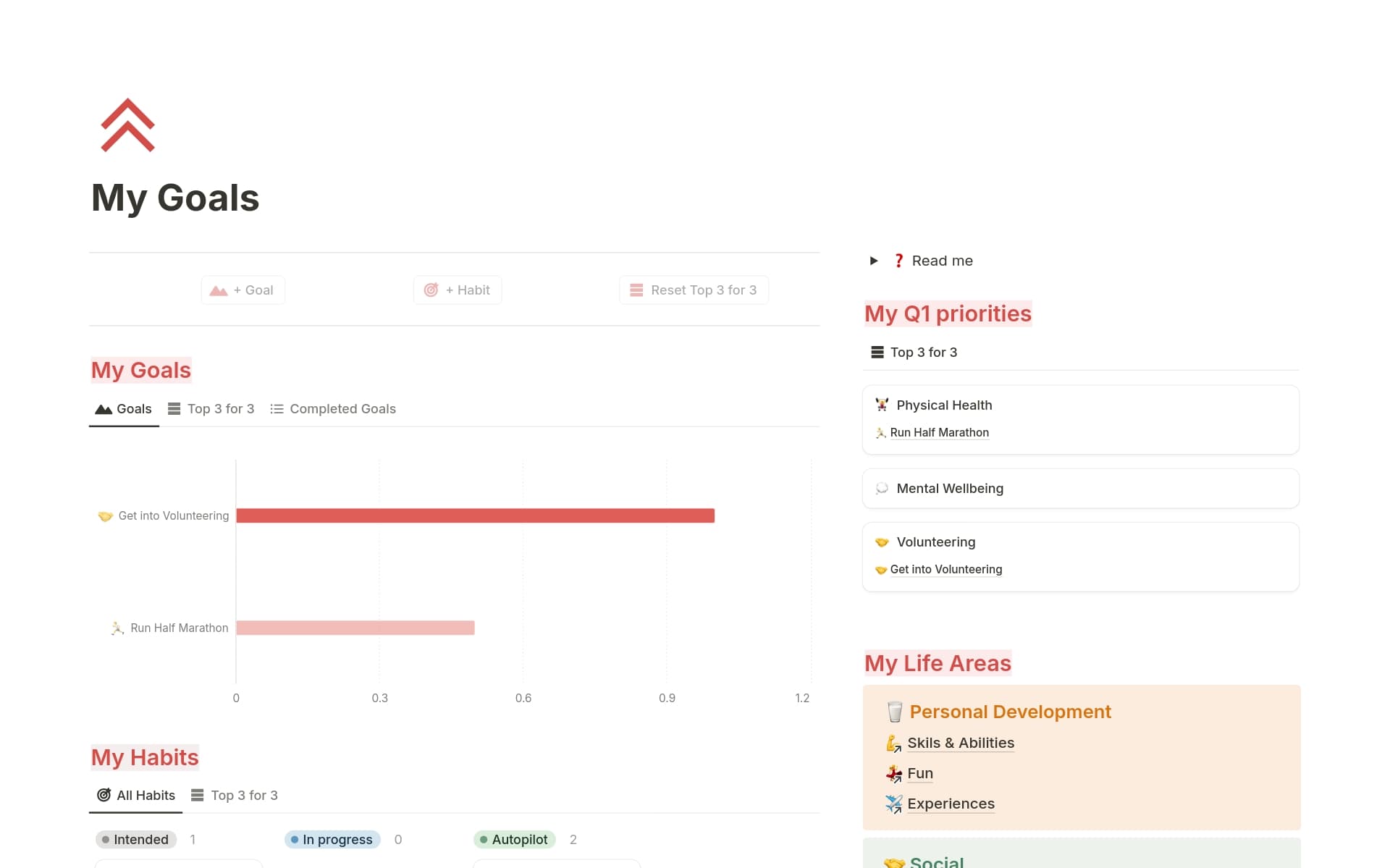Viewport: 1390px width, 868px height.
Task: Expand the Read me section
Action: pyautogui.click(x=873, y=261)
